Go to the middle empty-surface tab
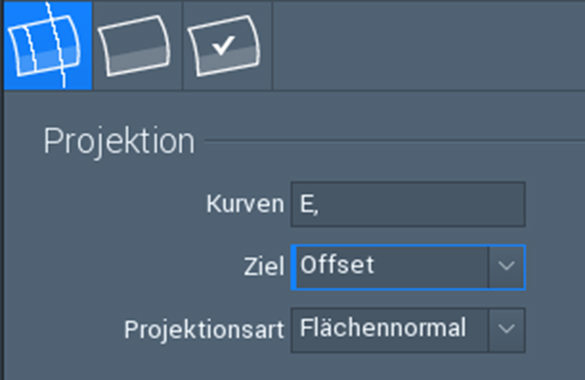Viewport: 585px width, 380px height. click(138, 45)
